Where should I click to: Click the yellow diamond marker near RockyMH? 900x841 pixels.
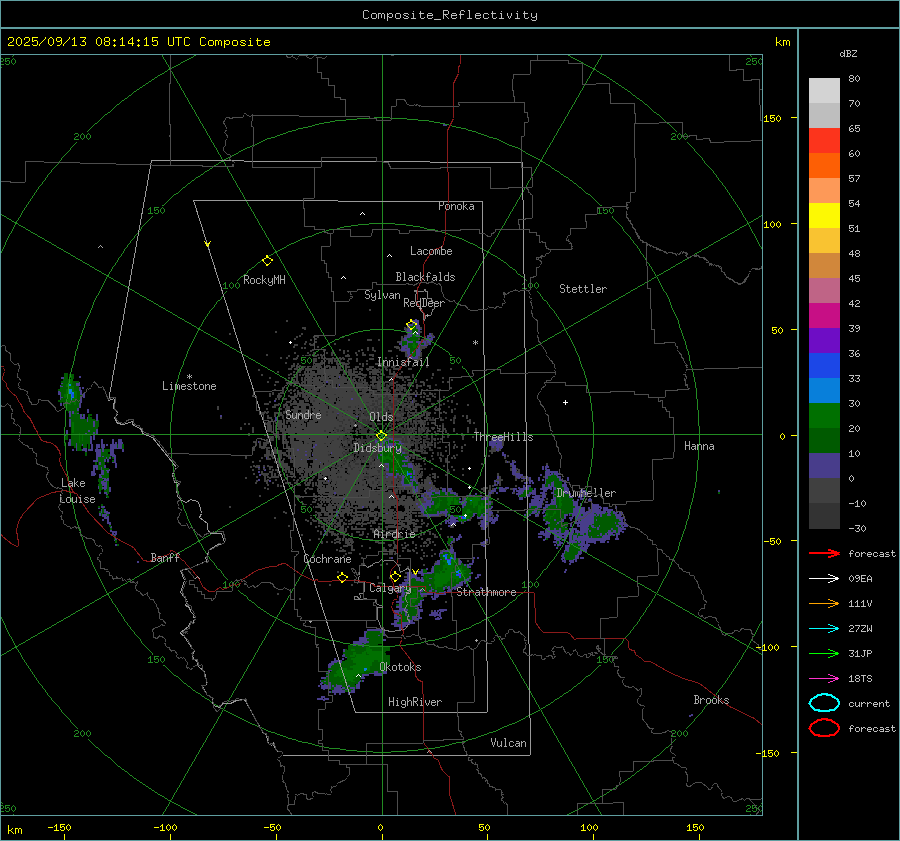[267, 261]
